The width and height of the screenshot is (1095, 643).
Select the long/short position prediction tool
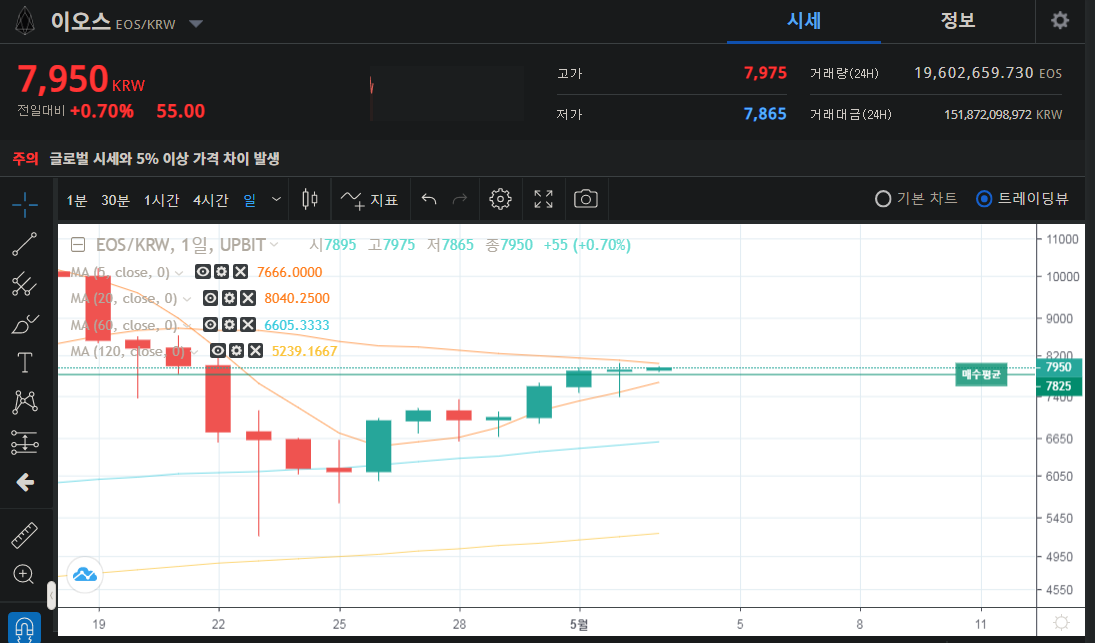[x=25, y=442]
